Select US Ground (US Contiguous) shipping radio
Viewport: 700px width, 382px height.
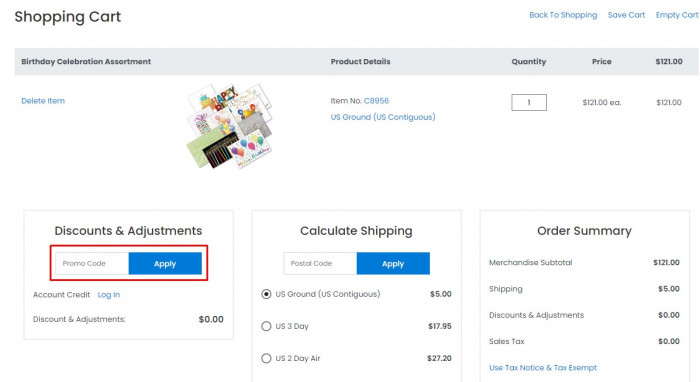[266, 294]
